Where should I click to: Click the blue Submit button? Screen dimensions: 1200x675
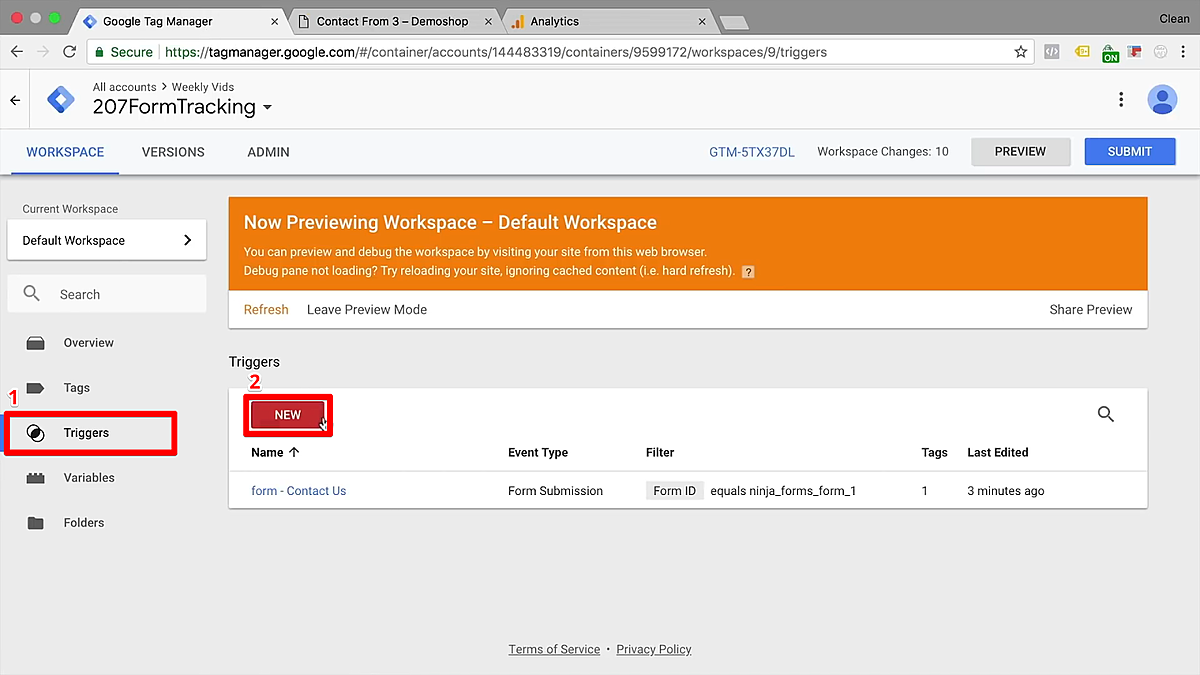click(1130, 152)
